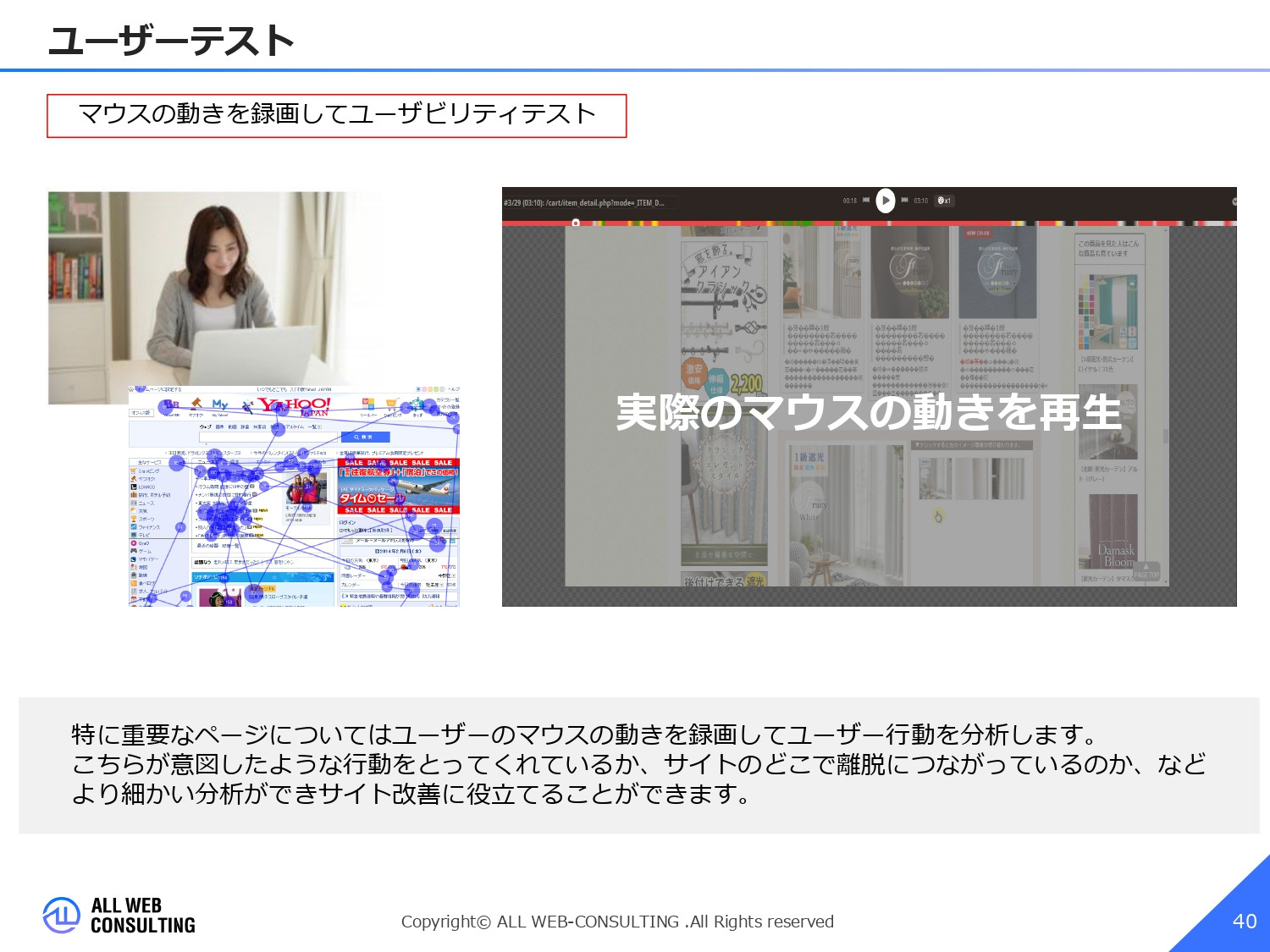Click the 新規取得 signup link
The image size is (1270, 952).
point(381,531)
